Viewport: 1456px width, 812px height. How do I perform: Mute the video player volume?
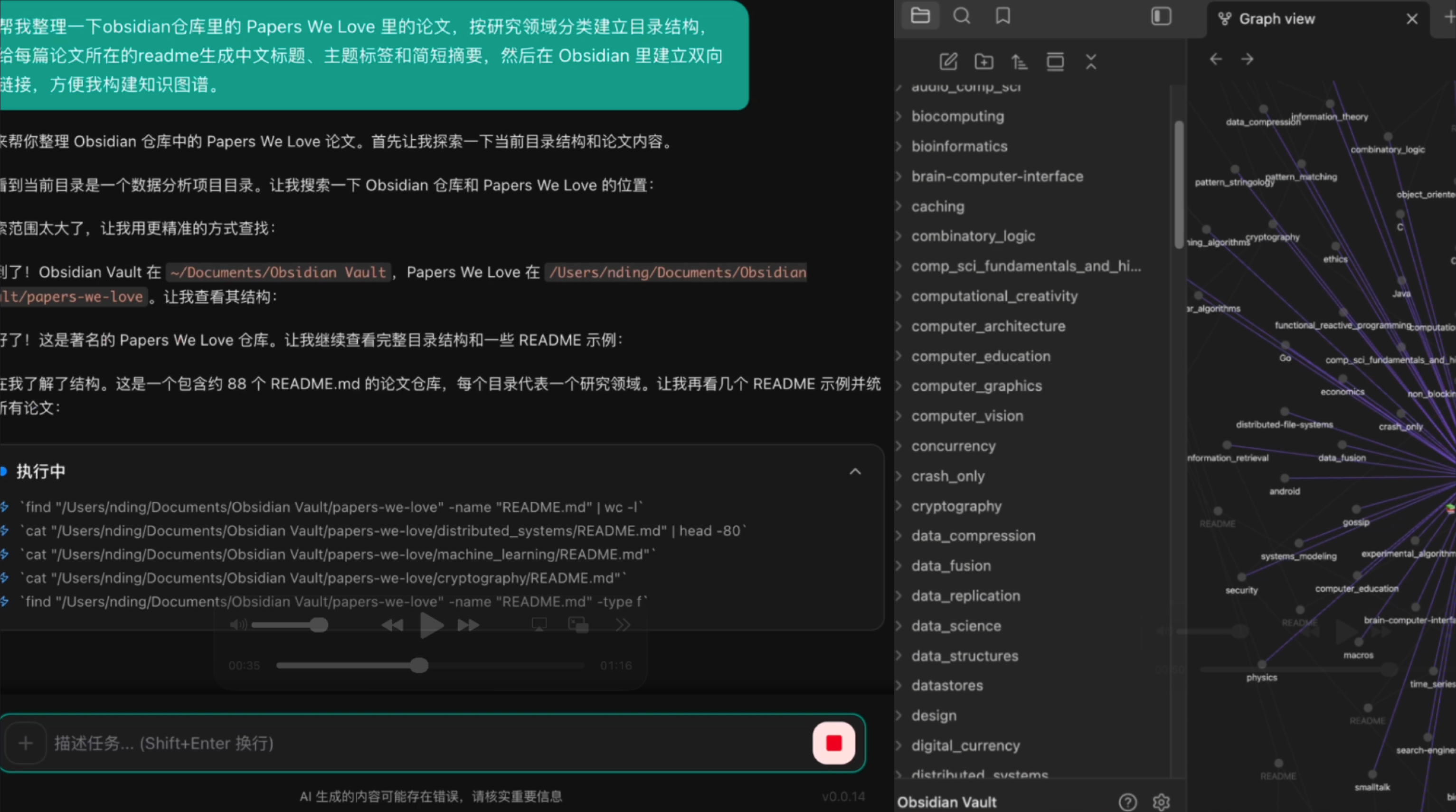tap(237, 624)
